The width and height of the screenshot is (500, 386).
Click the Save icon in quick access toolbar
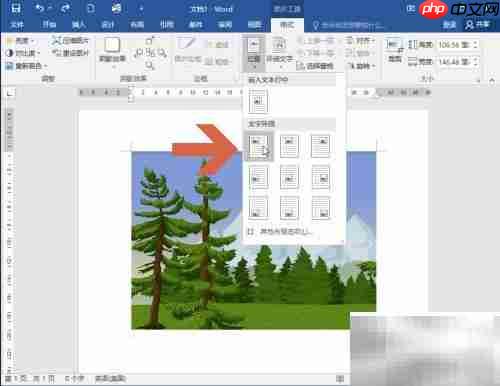15,8
